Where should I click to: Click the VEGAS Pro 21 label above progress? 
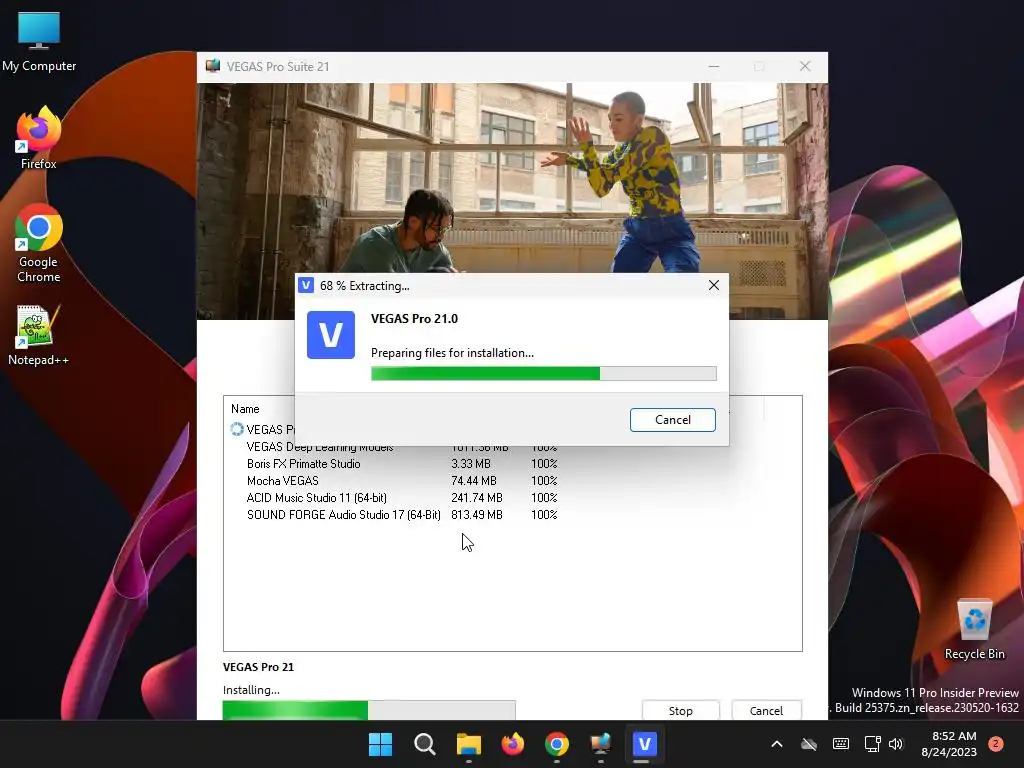[x=258, y=667]
